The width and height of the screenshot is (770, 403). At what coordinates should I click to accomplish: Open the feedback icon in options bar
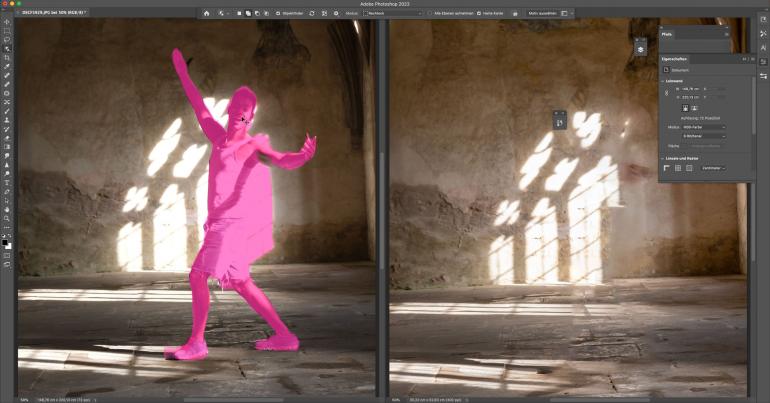pos(515,13)
